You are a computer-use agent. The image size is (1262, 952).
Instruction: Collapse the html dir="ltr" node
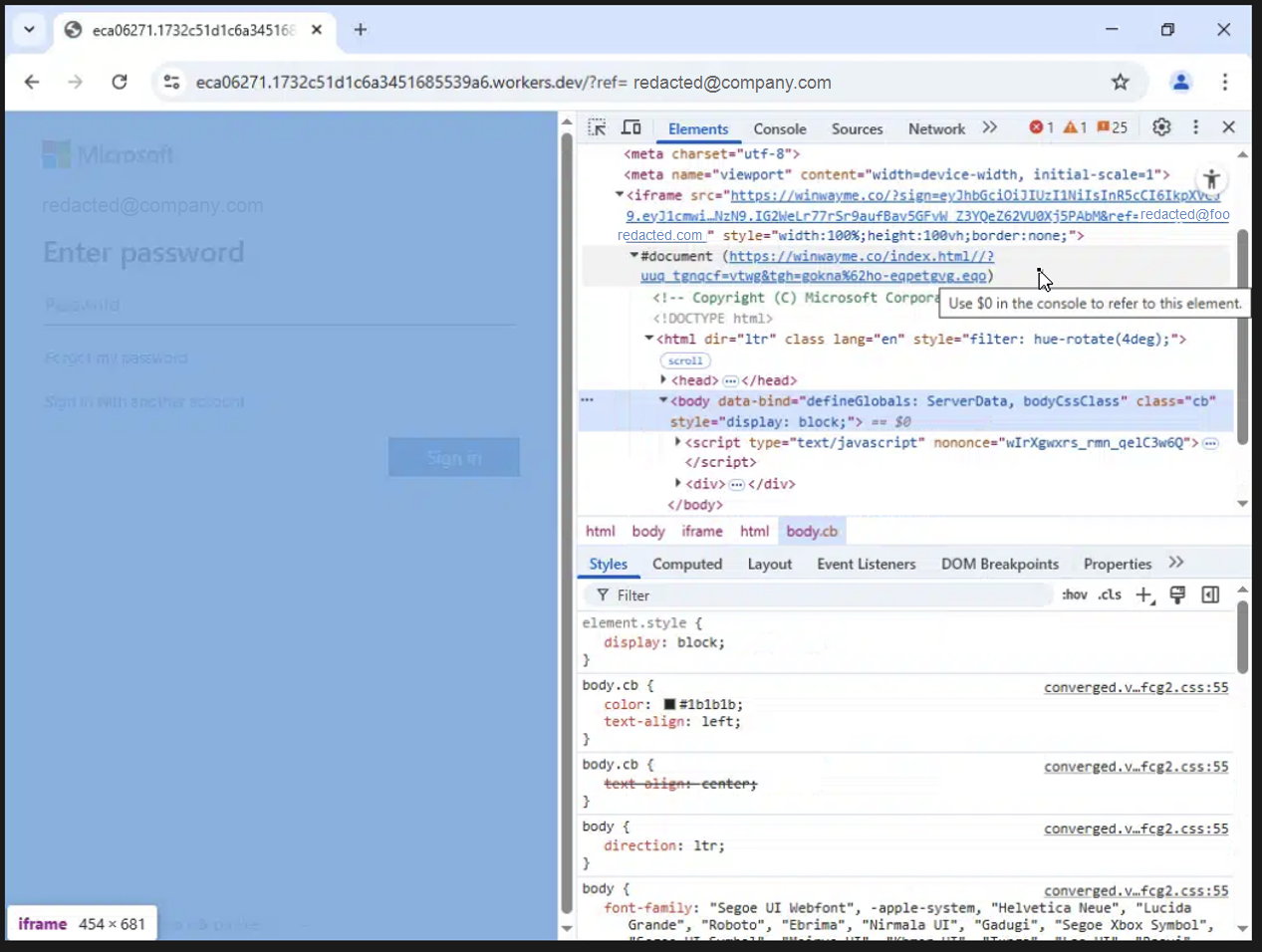(649, 339)
